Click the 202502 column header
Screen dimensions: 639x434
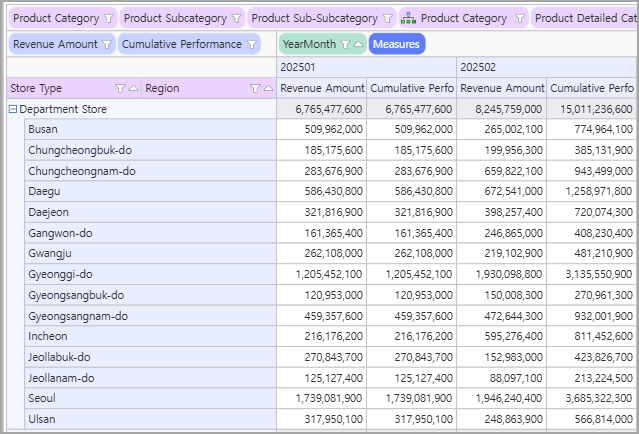(x=546, y=67)
